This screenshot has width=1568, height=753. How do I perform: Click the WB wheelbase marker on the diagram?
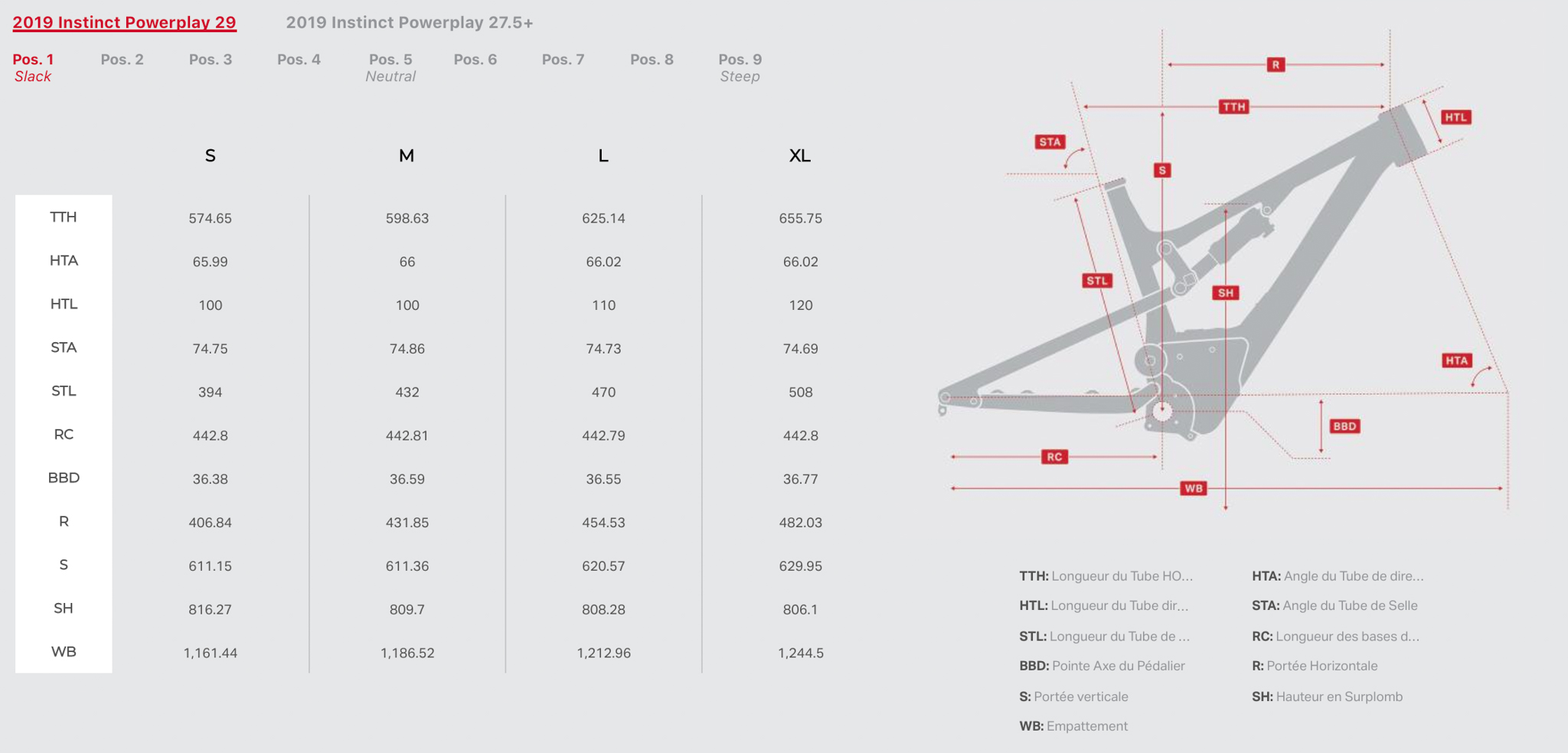pyautogui.click(x=1194, y=488)
